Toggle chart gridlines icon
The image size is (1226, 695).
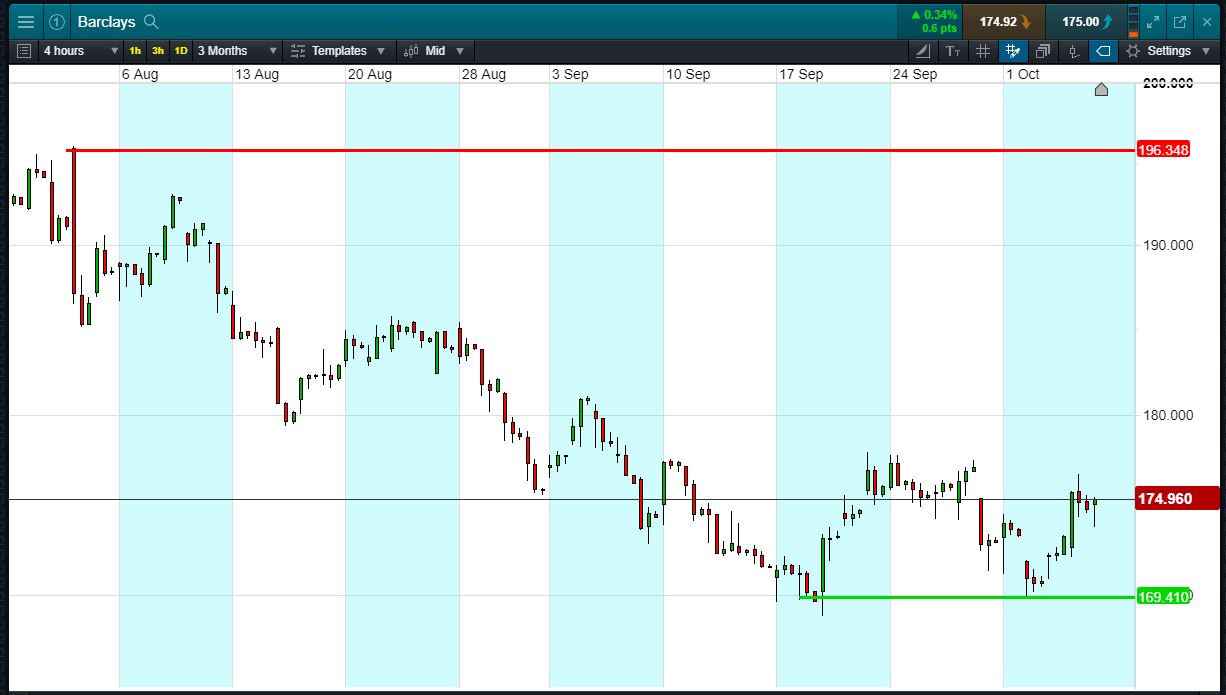pos(983,51)
